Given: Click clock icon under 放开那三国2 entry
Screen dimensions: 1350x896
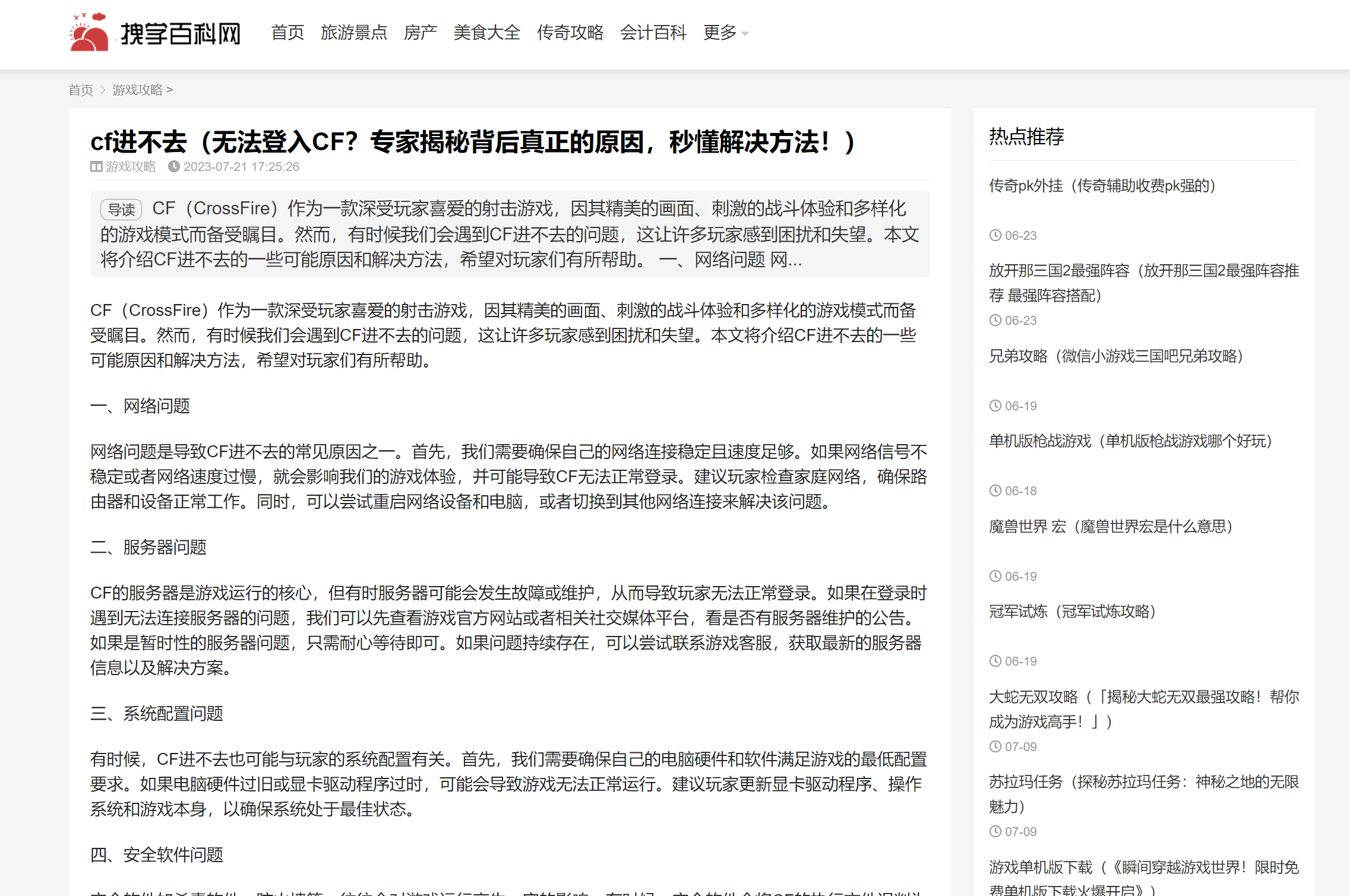Looking at the screenshot, I should click(995, 320).
